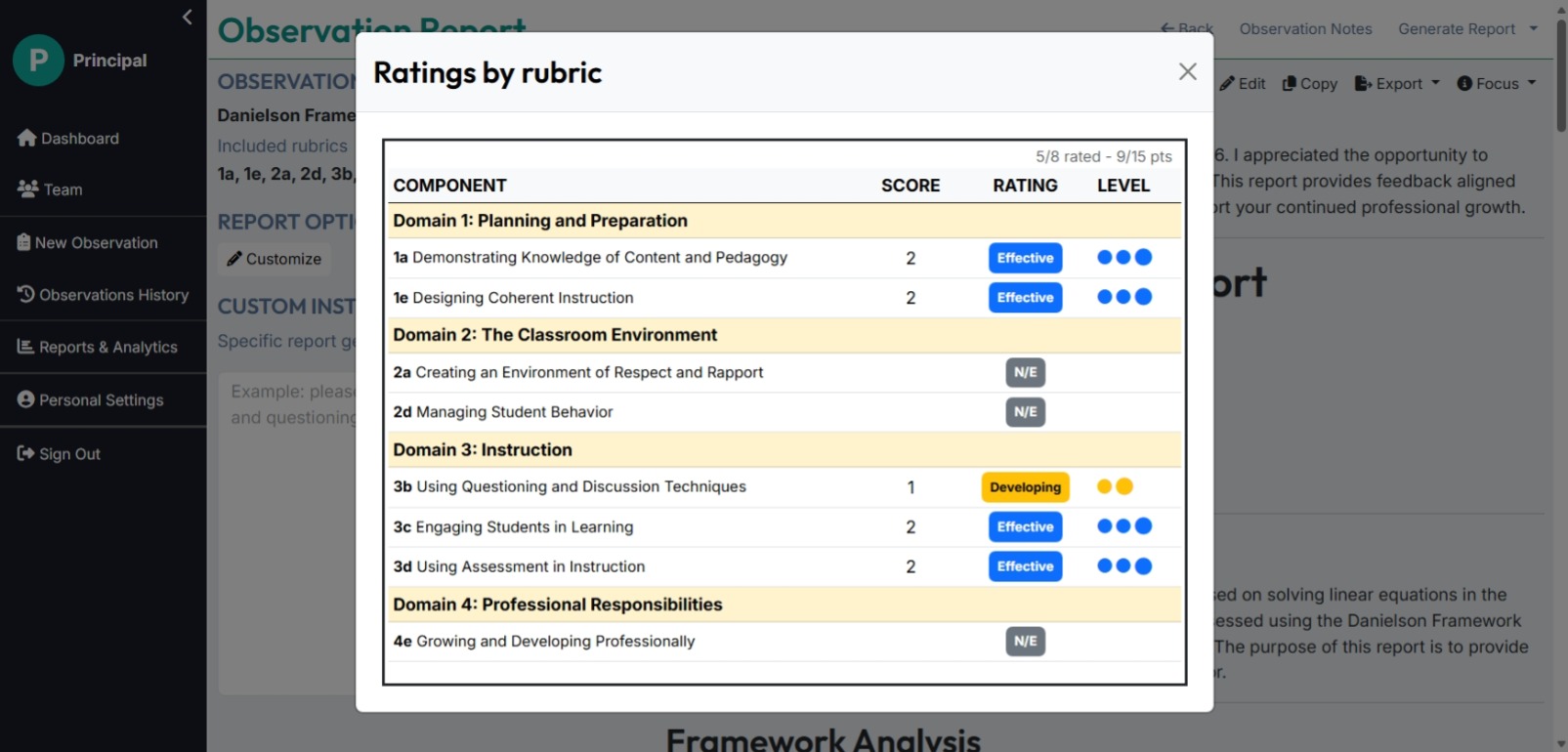Select '4e Growing and Developing Professionally' row
Viewport: 1568px width, 752px height.
(x=784, y=642)
